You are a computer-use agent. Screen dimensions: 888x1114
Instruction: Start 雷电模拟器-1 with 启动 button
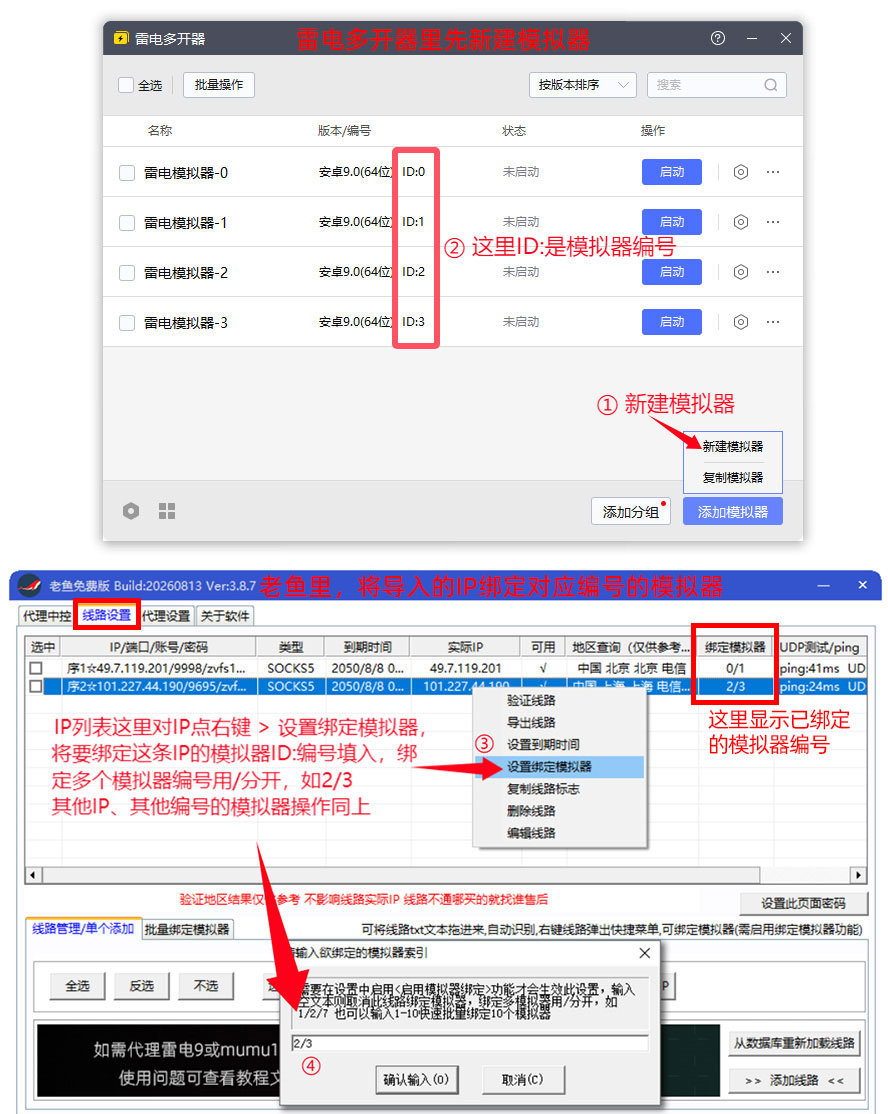coord(671,222)
